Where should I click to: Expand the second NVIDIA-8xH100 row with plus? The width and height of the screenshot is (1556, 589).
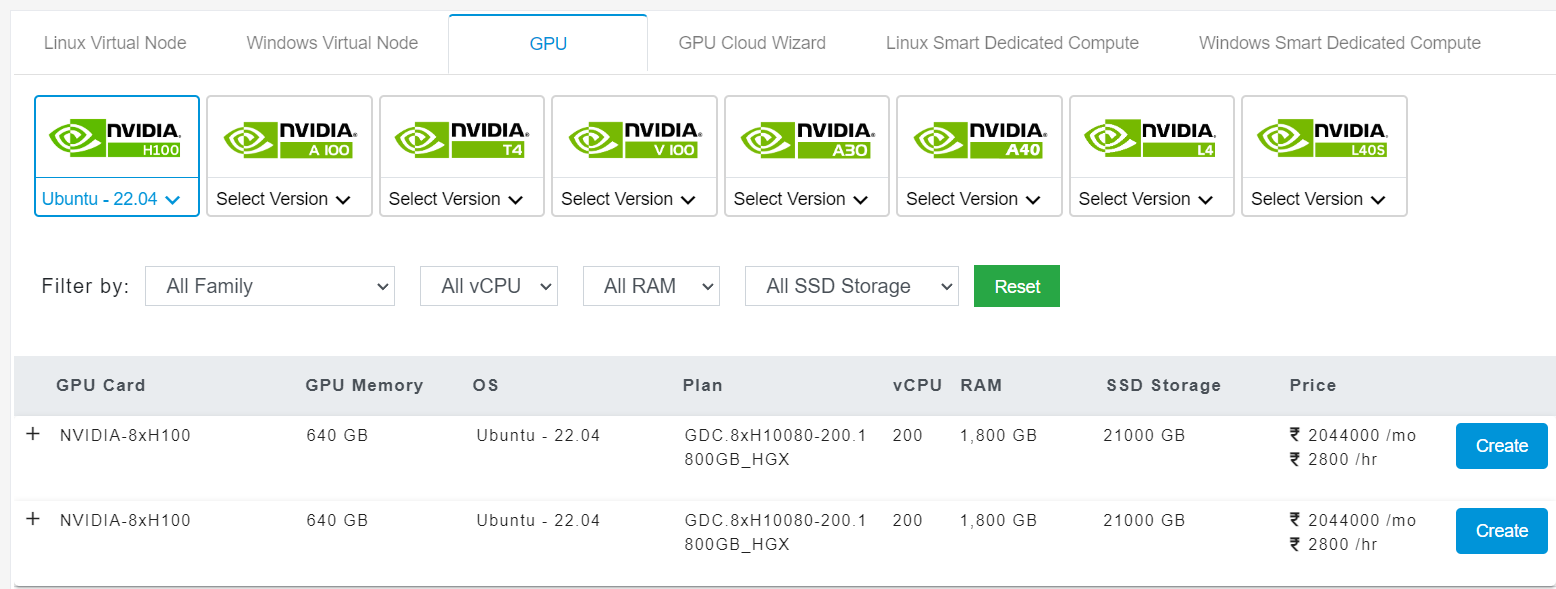[32, 519]
